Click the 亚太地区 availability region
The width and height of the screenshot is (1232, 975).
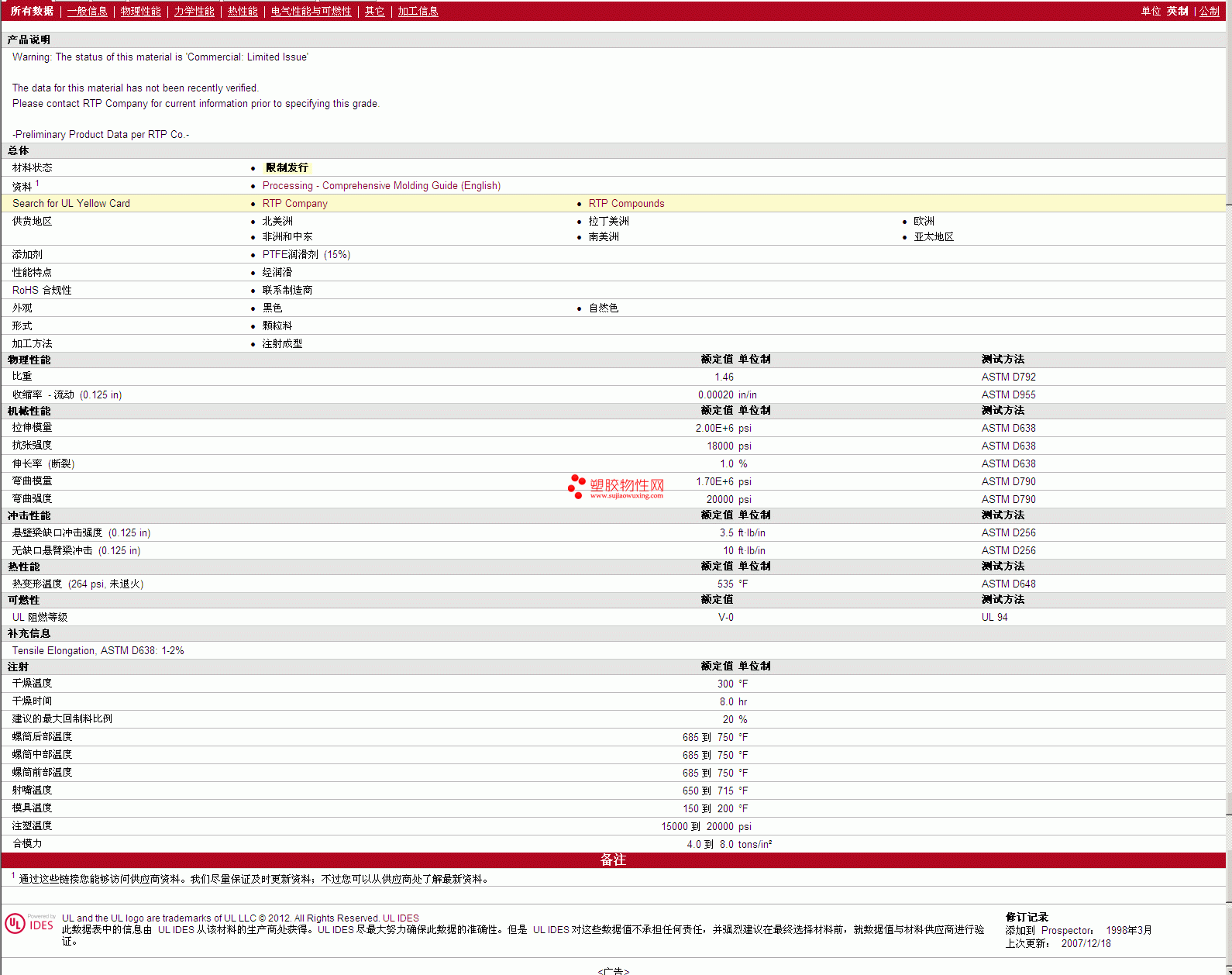934,236
